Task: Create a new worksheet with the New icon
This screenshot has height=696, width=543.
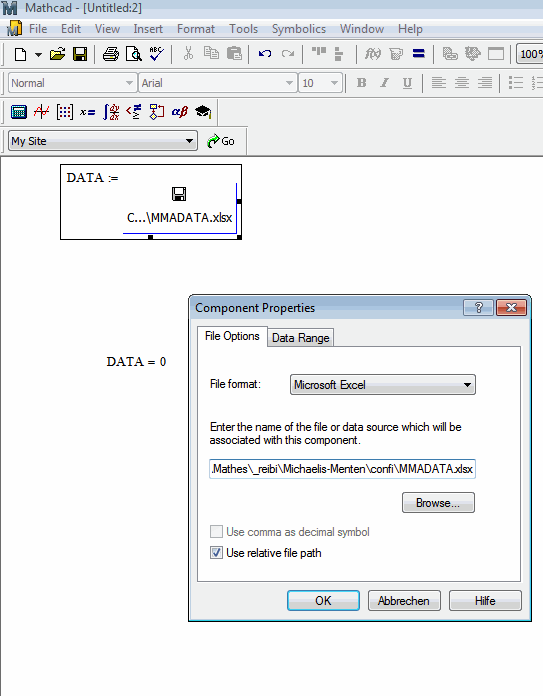Action: pos(20,55)
